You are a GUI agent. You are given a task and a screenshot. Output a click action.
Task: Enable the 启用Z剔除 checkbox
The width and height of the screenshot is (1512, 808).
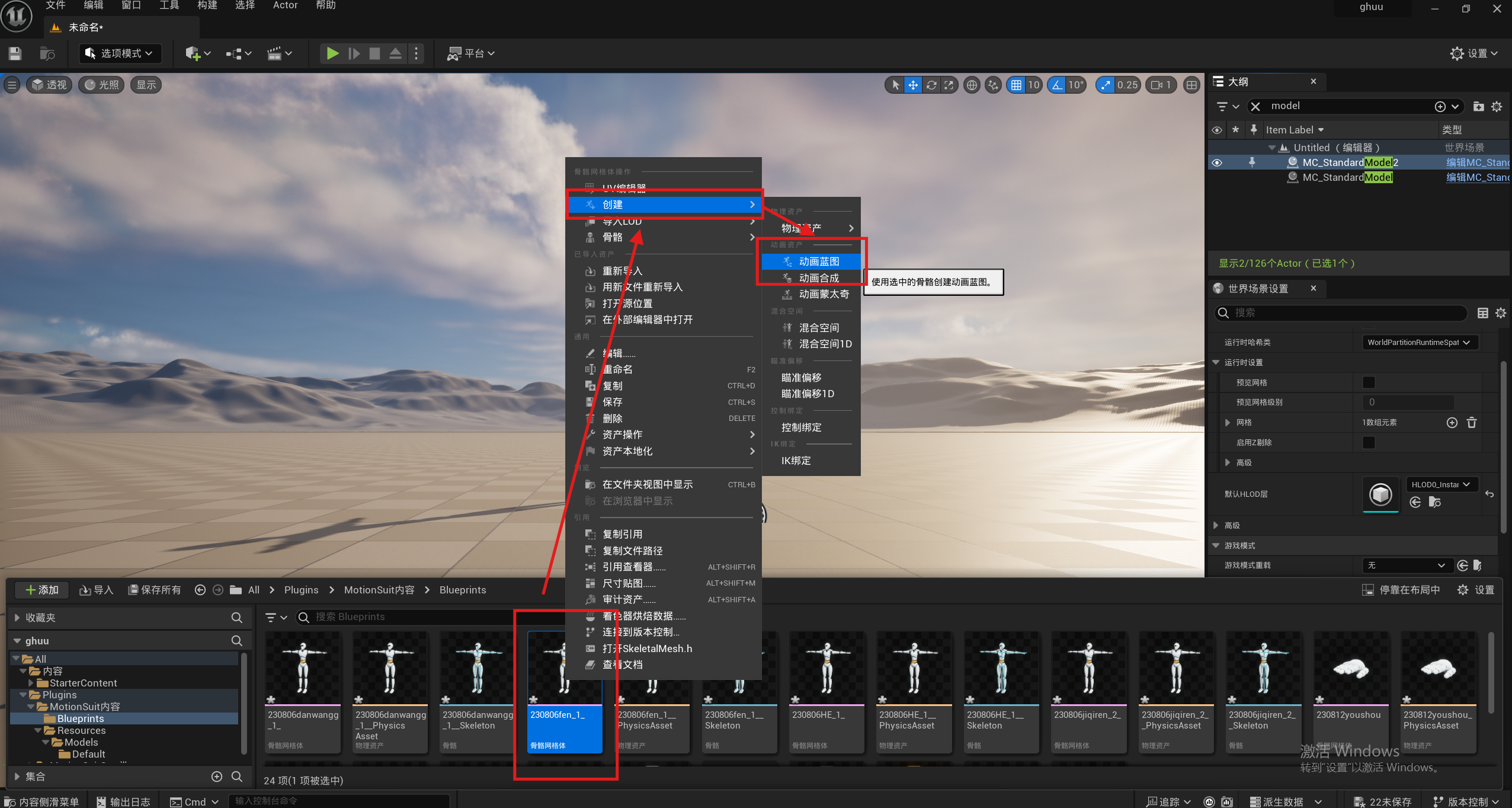pos(1368,442)
